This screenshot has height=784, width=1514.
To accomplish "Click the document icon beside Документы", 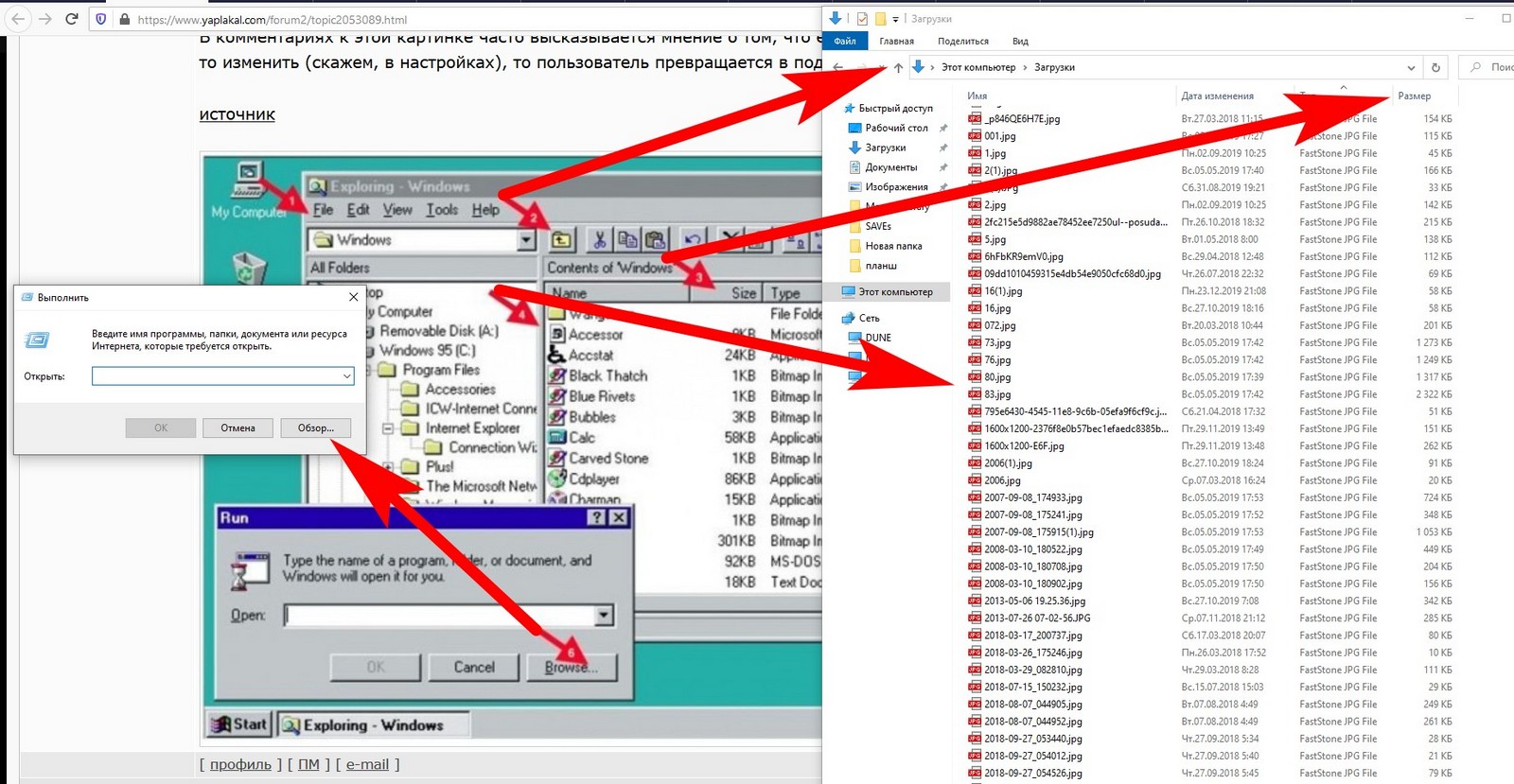I will [x=854, y=167].
